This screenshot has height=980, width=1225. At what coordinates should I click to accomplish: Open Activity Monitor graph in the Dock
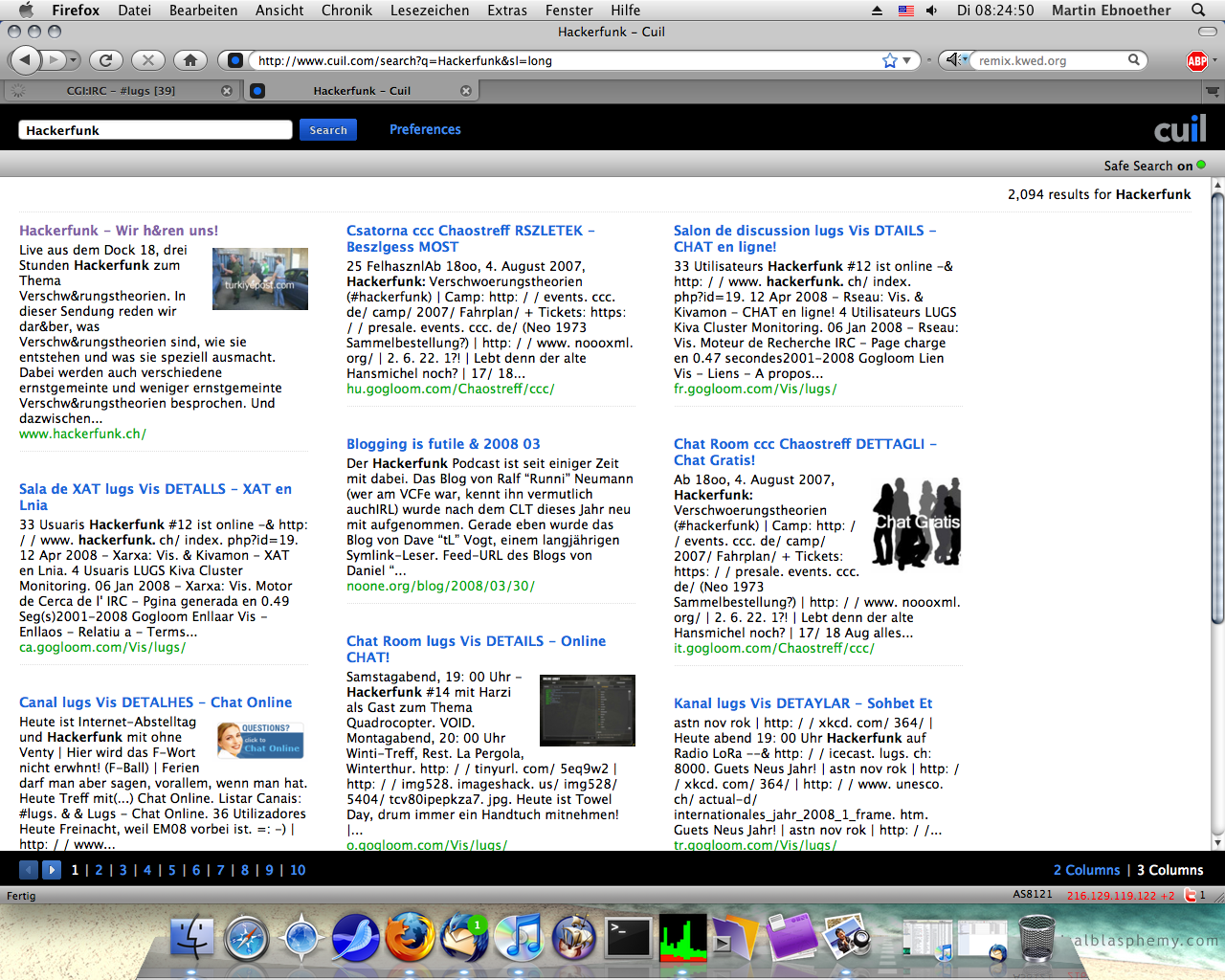pos(683,937)
